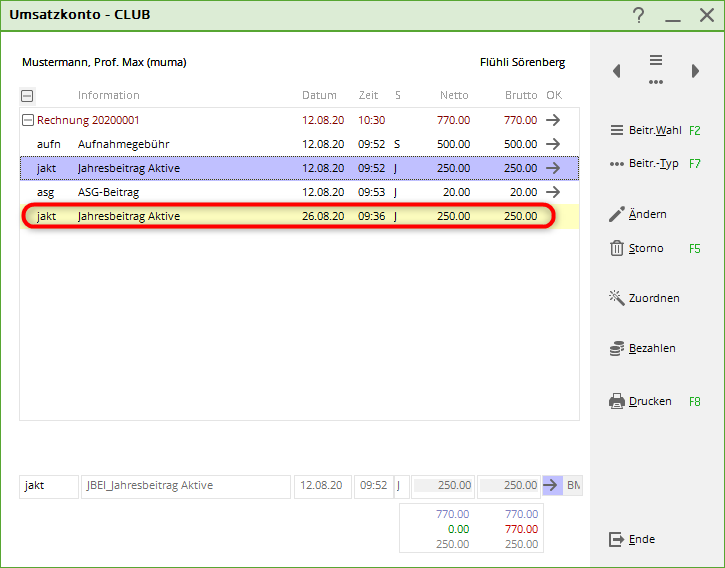Click the next record right arrow
This screenshot has width=725, height=568.
(x=695, y=71)
